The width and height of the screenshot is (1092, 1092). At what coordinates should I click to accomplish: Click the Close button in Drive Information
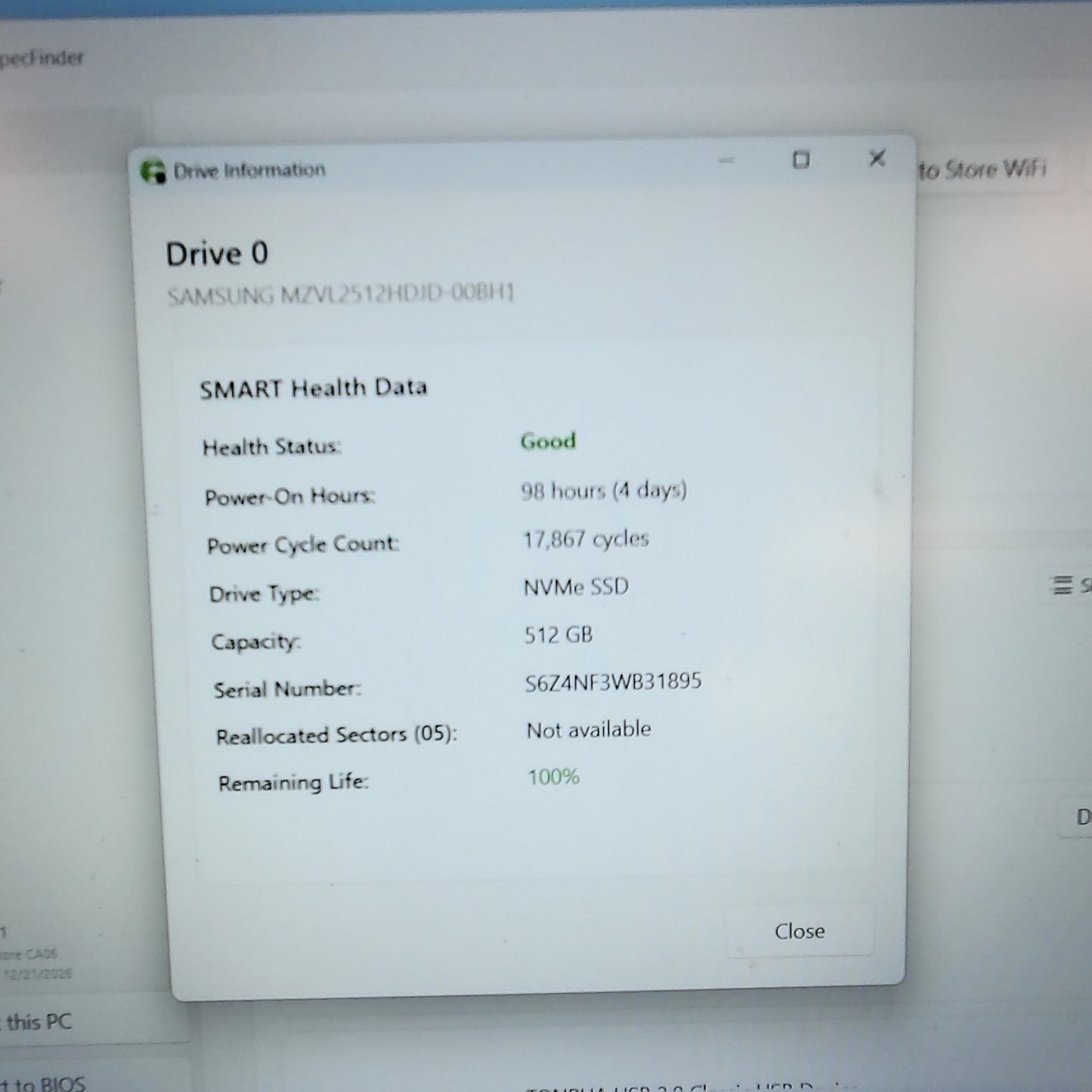(800, 931)
